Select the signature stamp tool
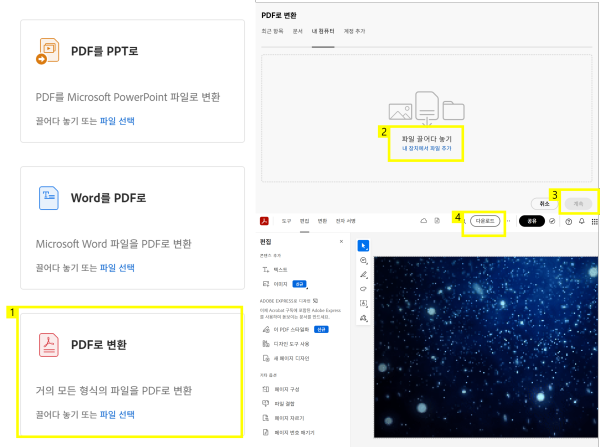The image size is (600, 447). click(363, 318)
